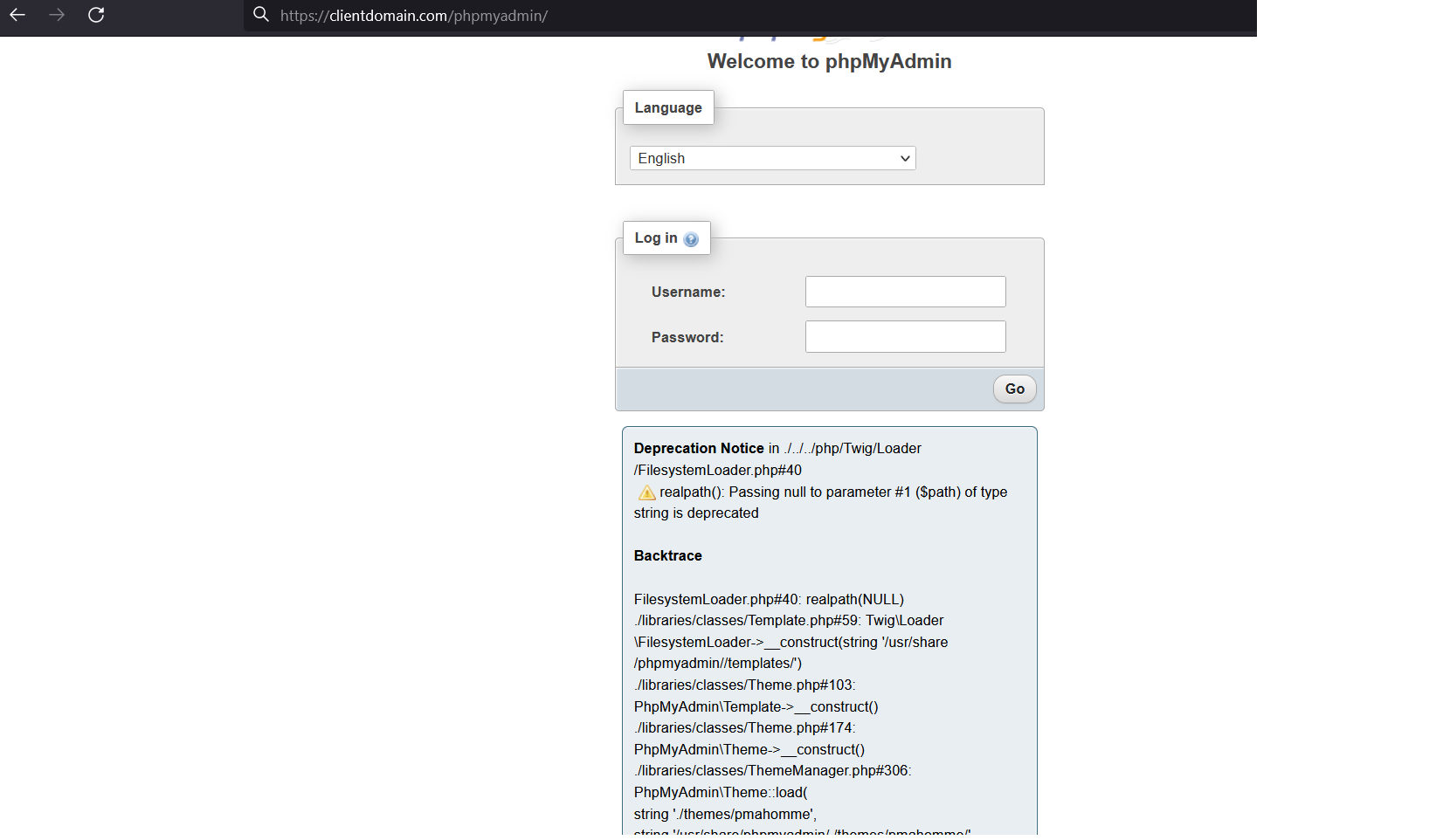Click the Password: label

pyautogui.click(x=687, y=337)
